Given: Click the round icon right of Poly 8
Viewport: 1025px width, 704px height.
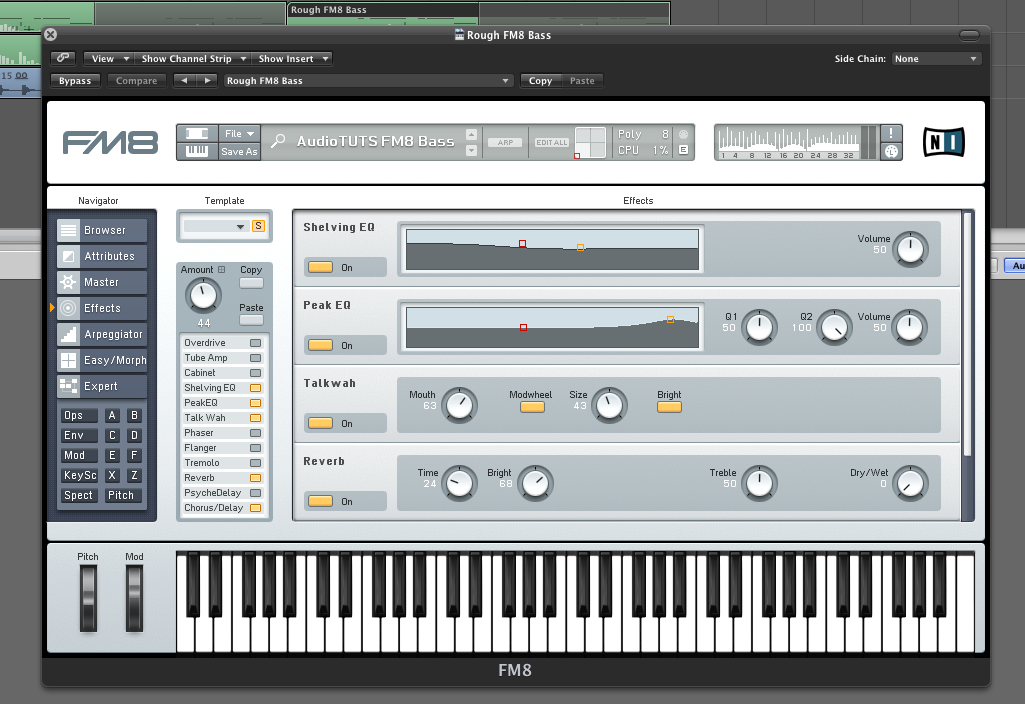Looking at the screenshot, I should [x=683, y=134].
